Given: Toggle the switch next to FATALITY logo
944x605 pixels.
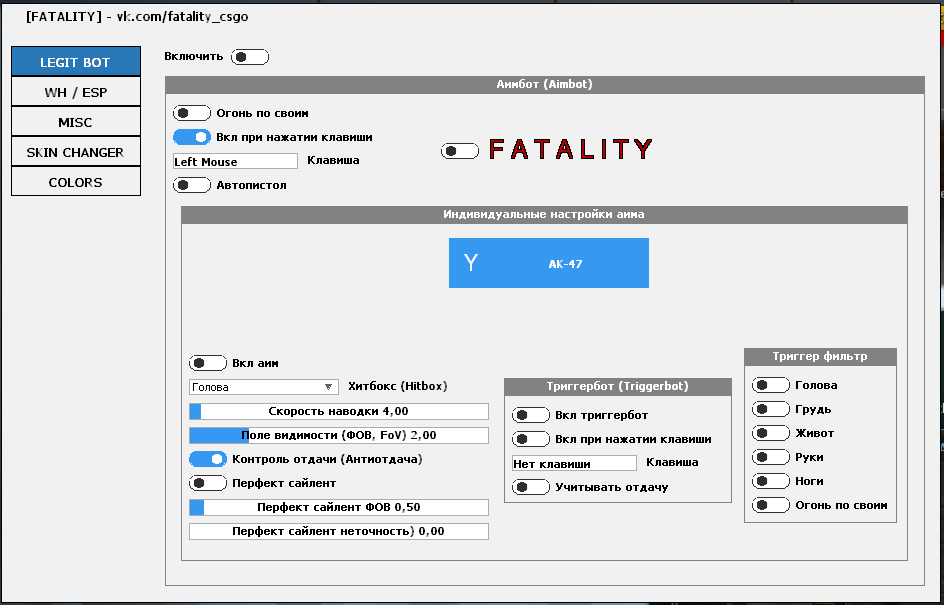Looking at the screenshot, I should pos(460,151).
